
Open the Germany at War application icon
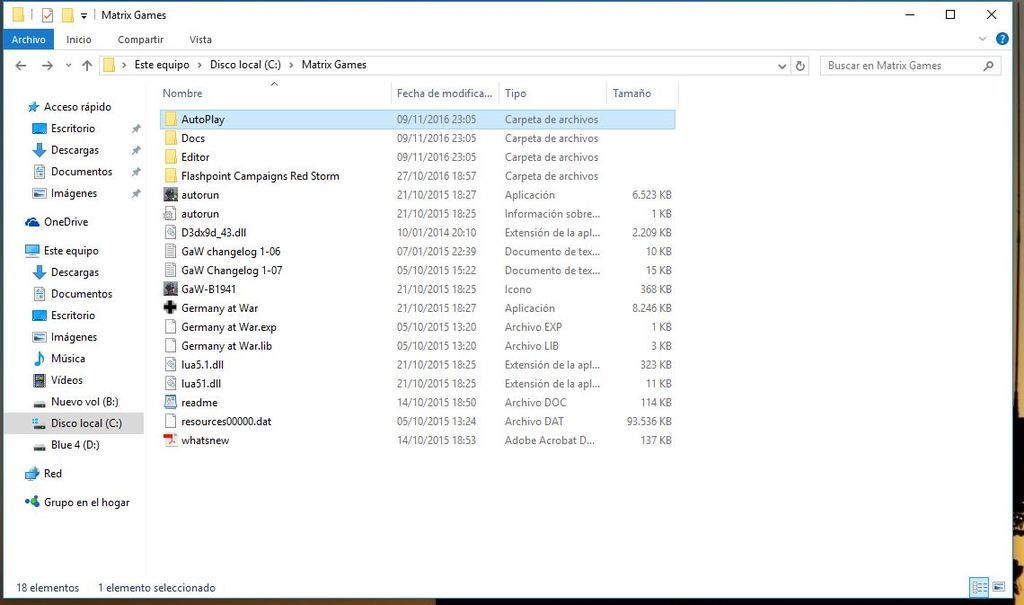[170, 308]
